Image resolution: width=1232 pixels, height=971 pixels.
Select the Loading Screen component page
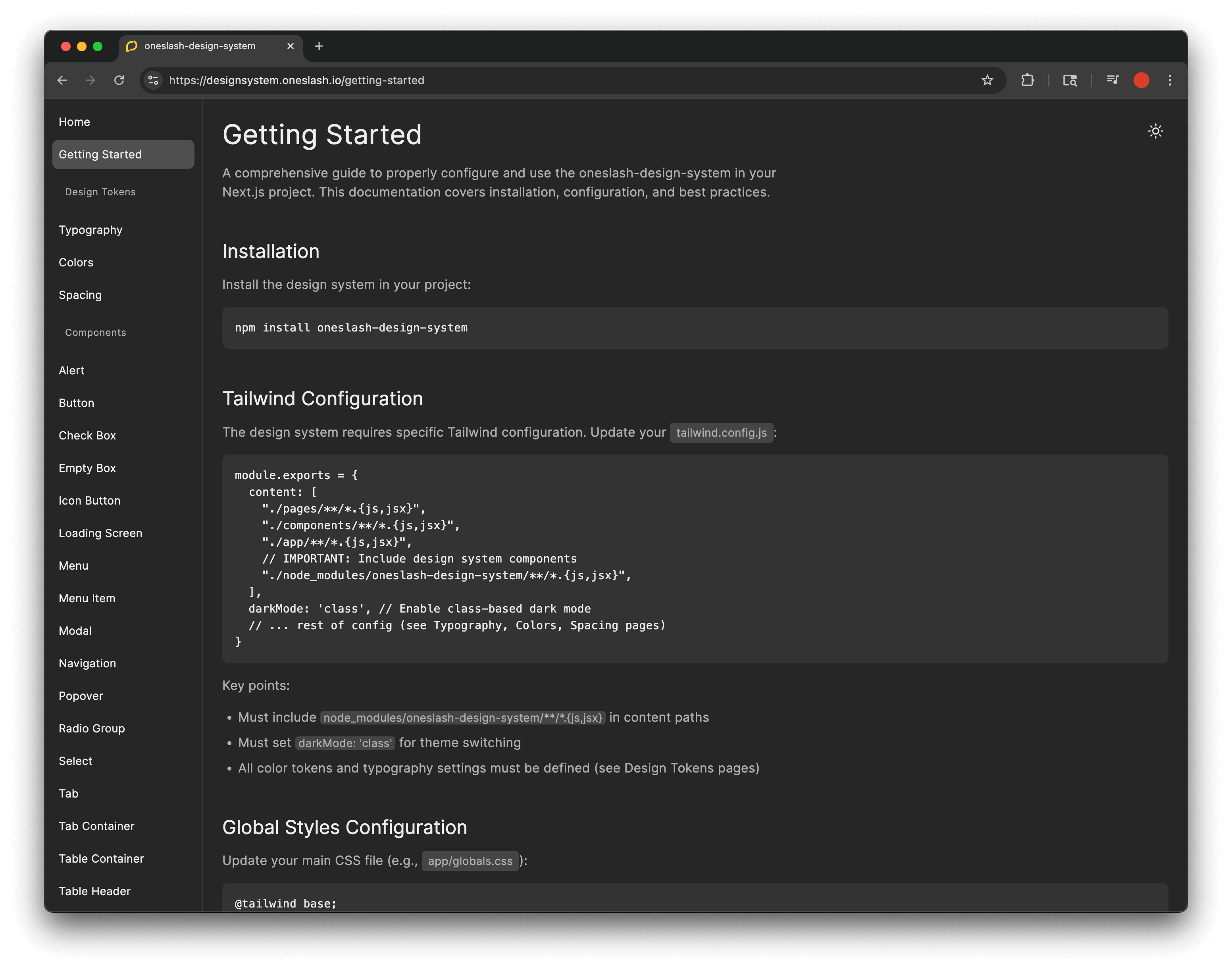100,533
